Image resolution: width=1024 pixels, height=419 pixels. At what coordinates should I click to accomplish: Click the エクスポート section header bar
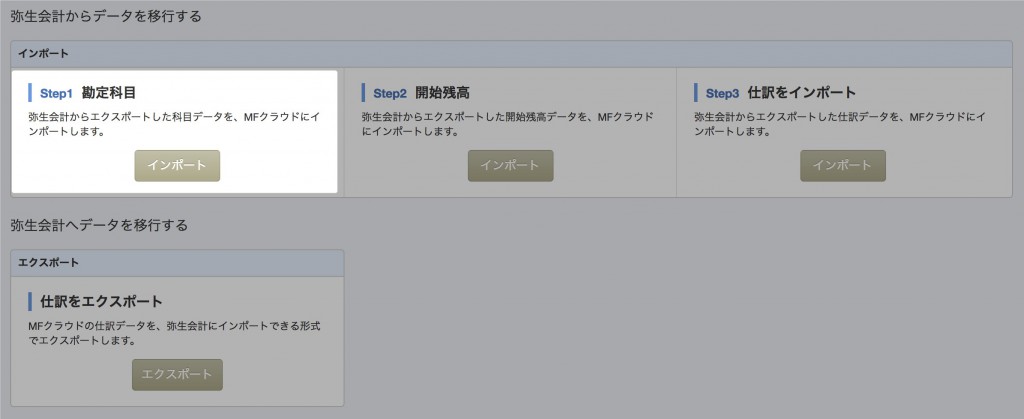177,263
